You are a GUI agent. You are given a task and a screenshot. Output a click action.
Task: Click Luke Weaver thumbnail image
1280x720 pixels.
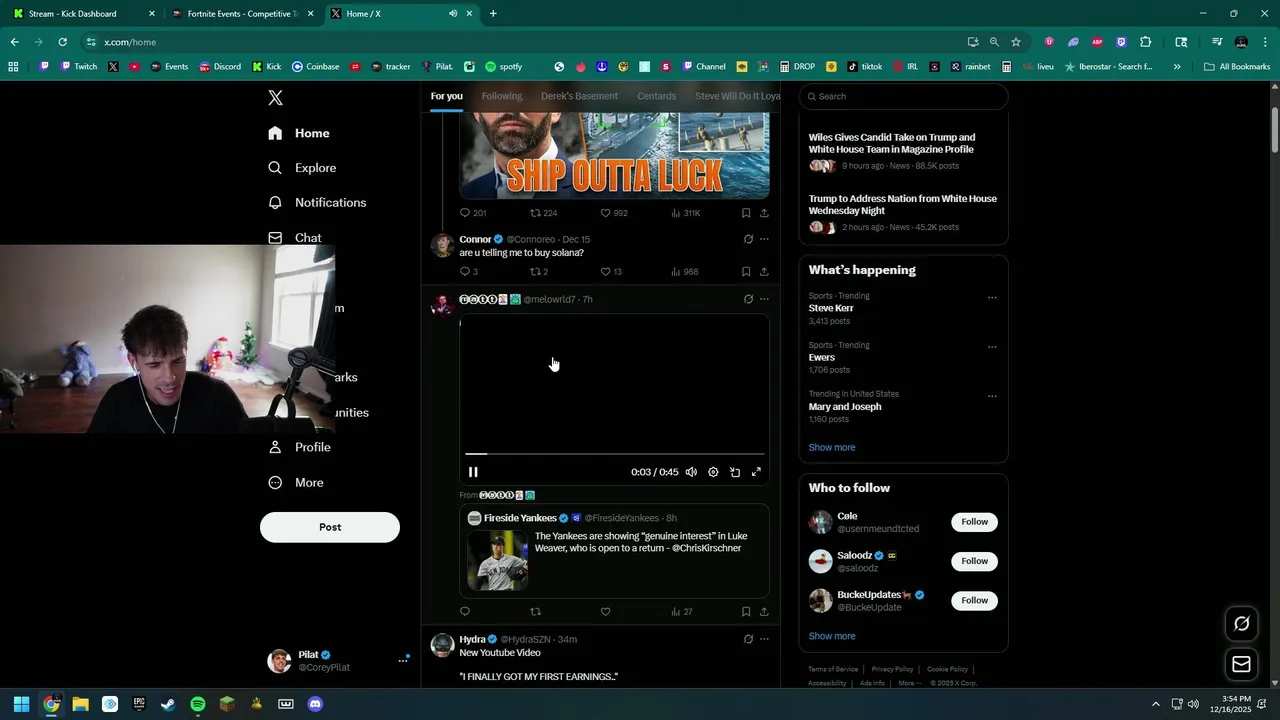pyautogui.click(x=497, y=560)
